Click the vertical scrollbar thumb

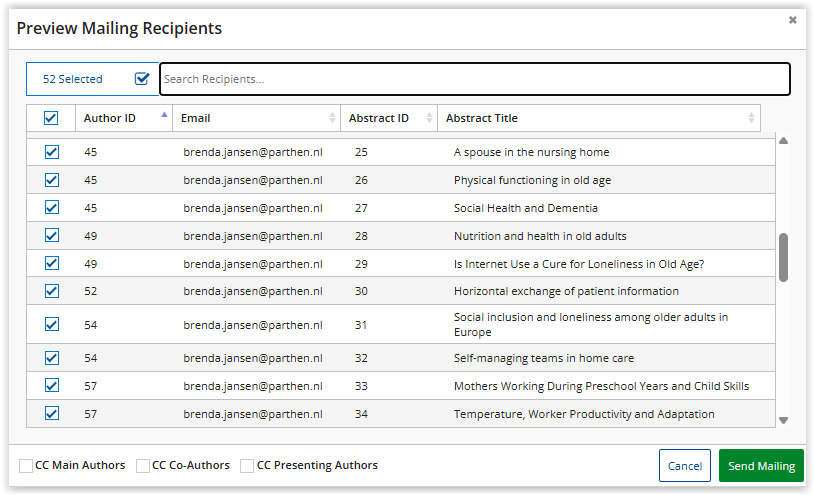[783, 257]
